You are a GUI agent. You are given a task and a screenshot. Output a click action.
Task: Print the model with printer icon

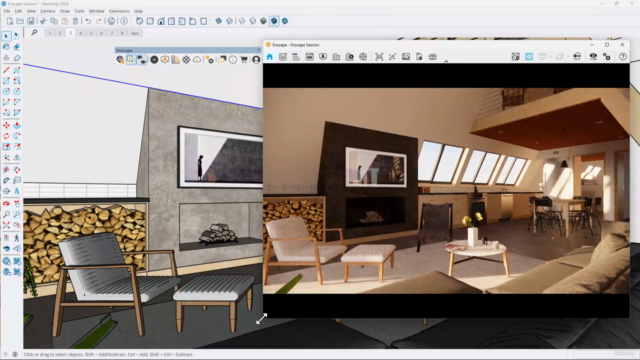click(111, 21)
